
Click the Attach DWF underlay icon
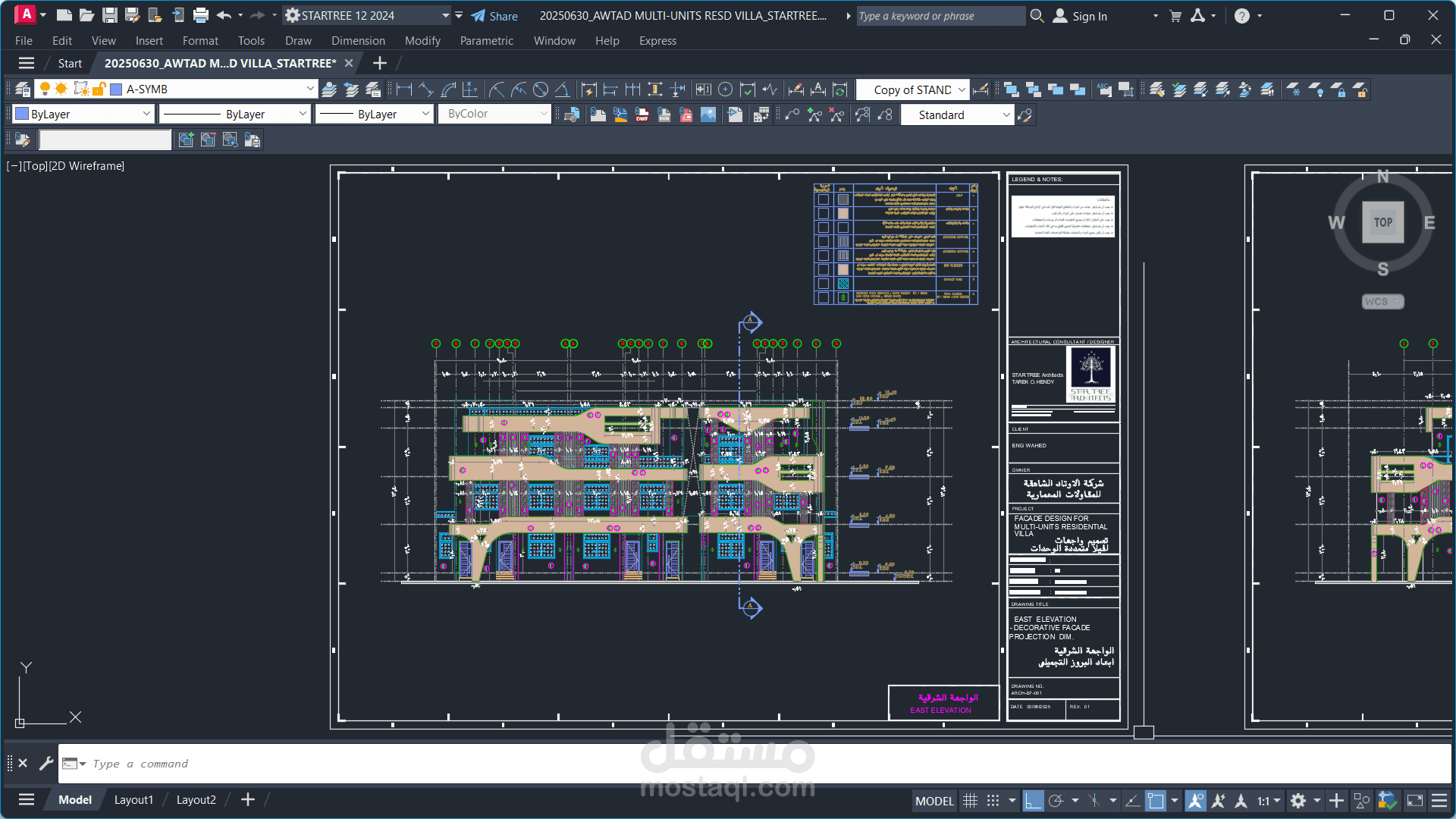642,115
